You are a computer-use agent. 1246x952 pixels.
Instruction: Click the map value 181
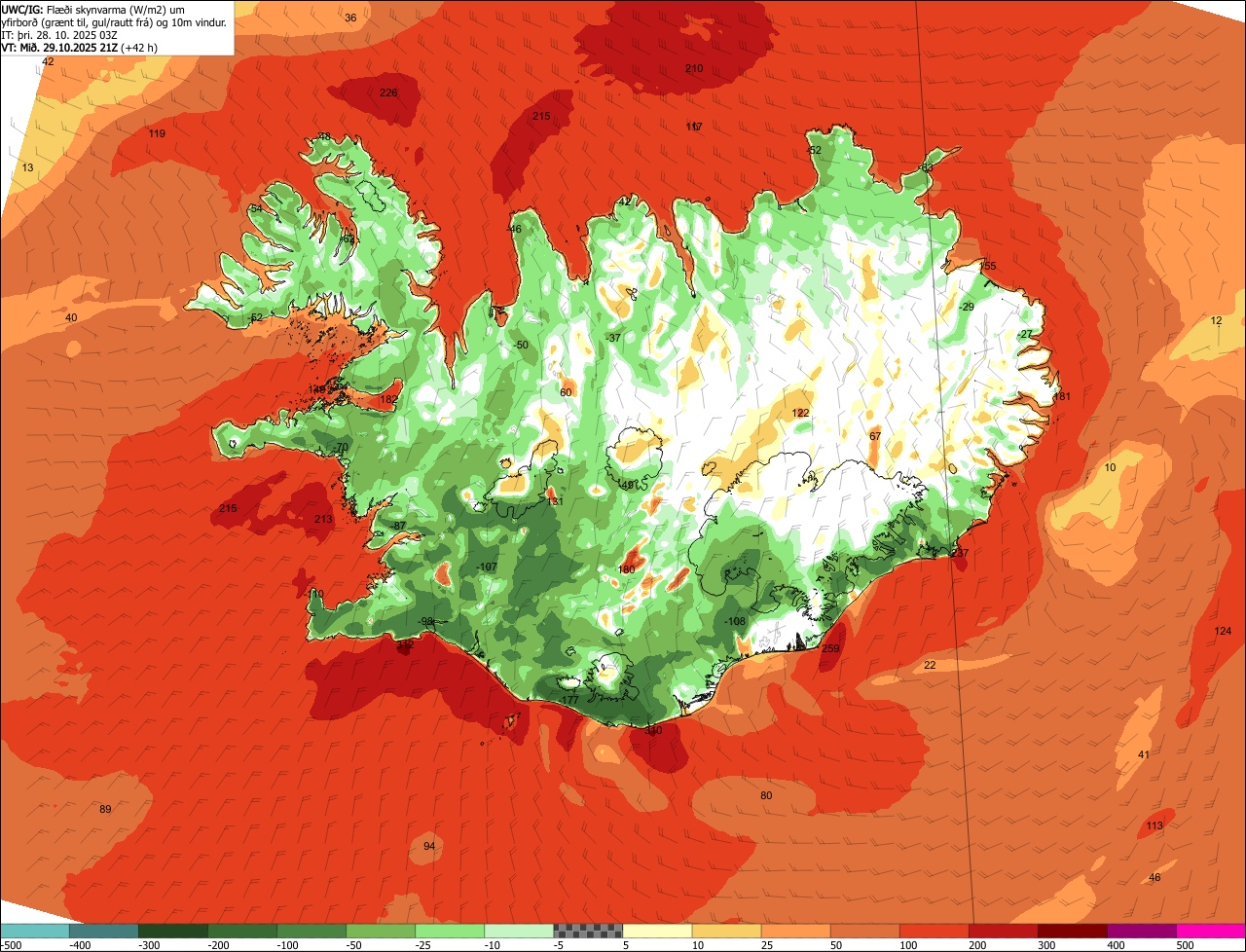[1062, 396]
